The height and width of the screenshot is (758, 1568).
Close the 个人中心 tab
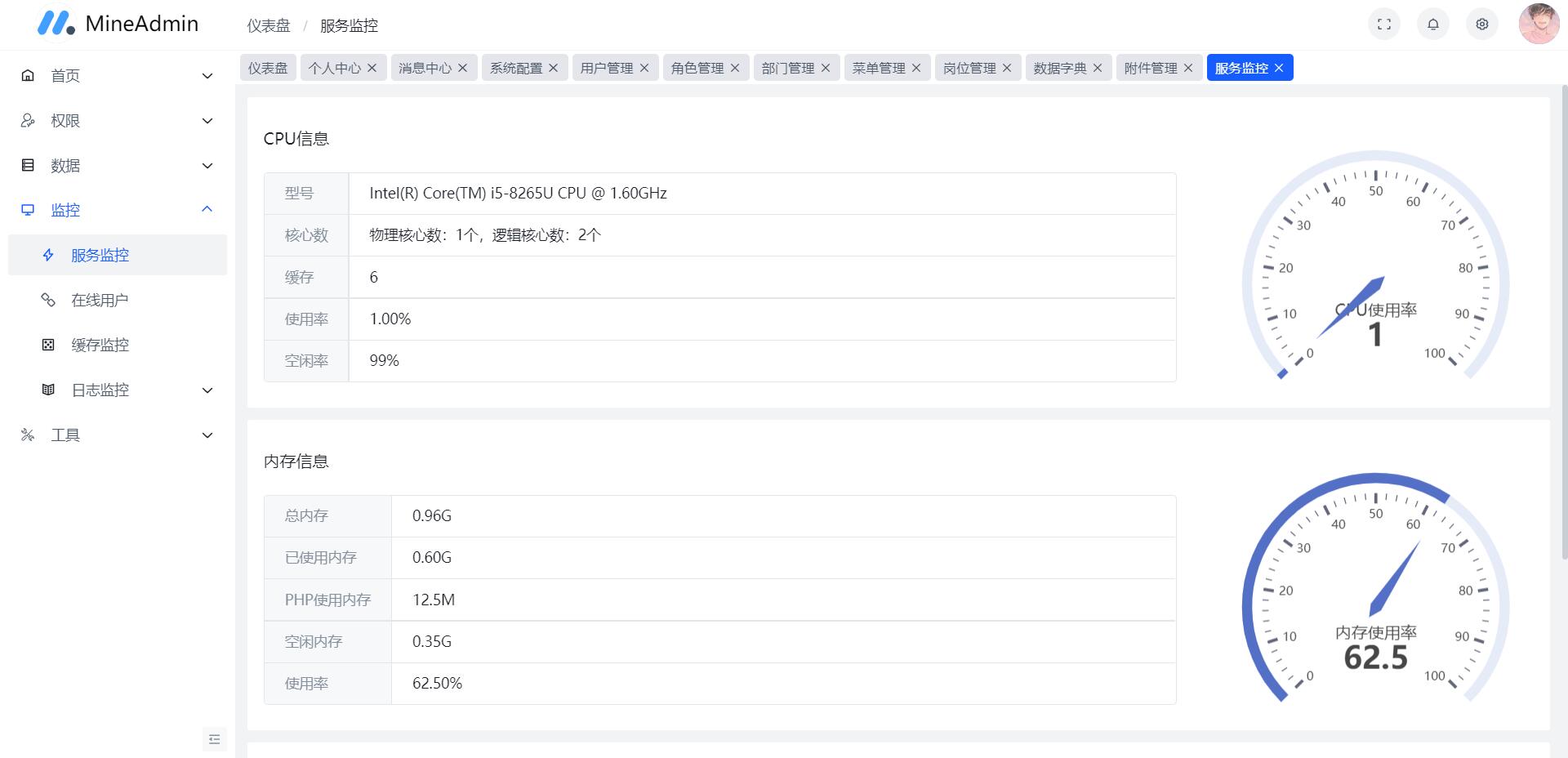tap(372, 68)
